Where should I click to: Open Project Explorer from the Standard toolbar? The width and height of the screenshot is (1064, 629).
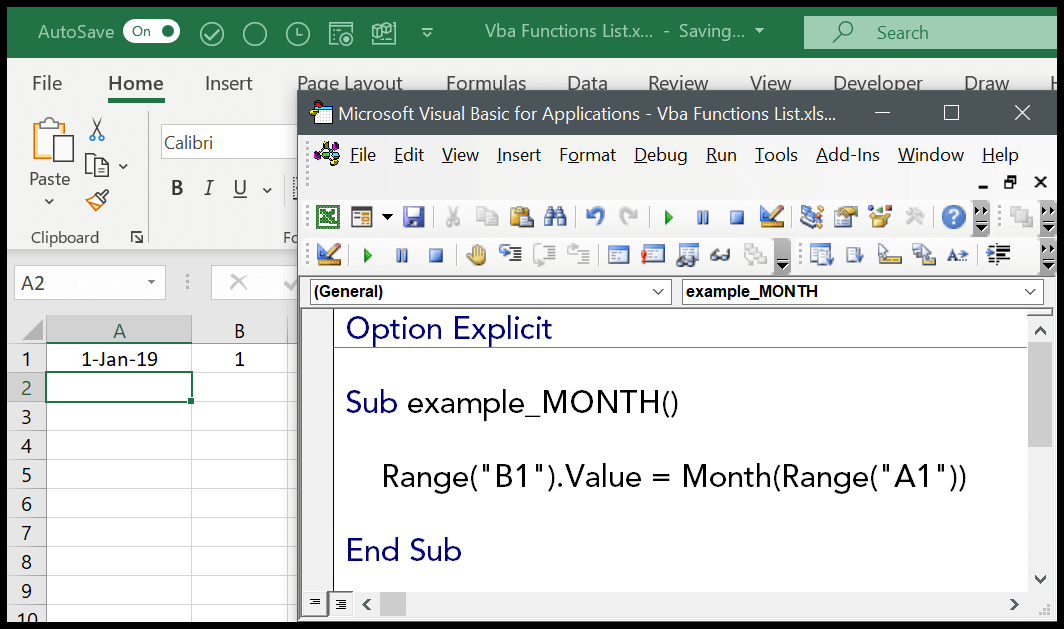pos(812,217)
